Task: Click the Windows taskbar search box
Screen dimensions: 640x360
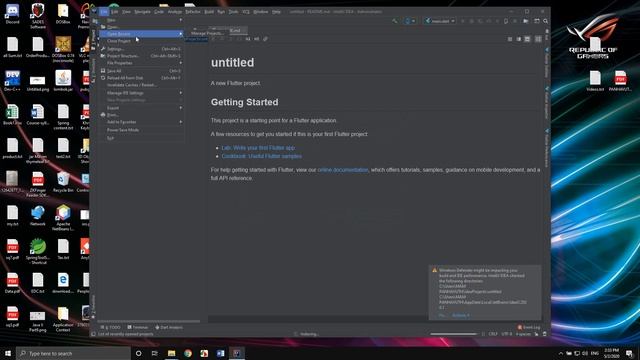Action: [x=73, y=353]
